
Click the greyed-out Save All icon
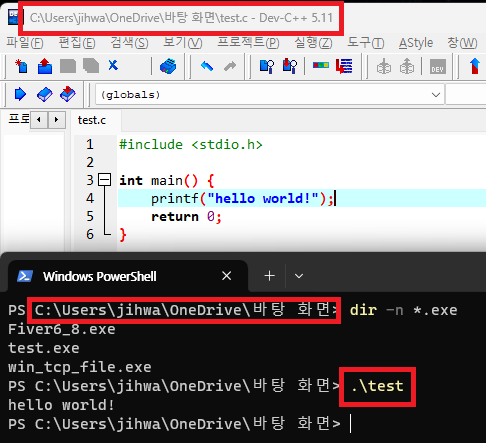tap(91, 66)
